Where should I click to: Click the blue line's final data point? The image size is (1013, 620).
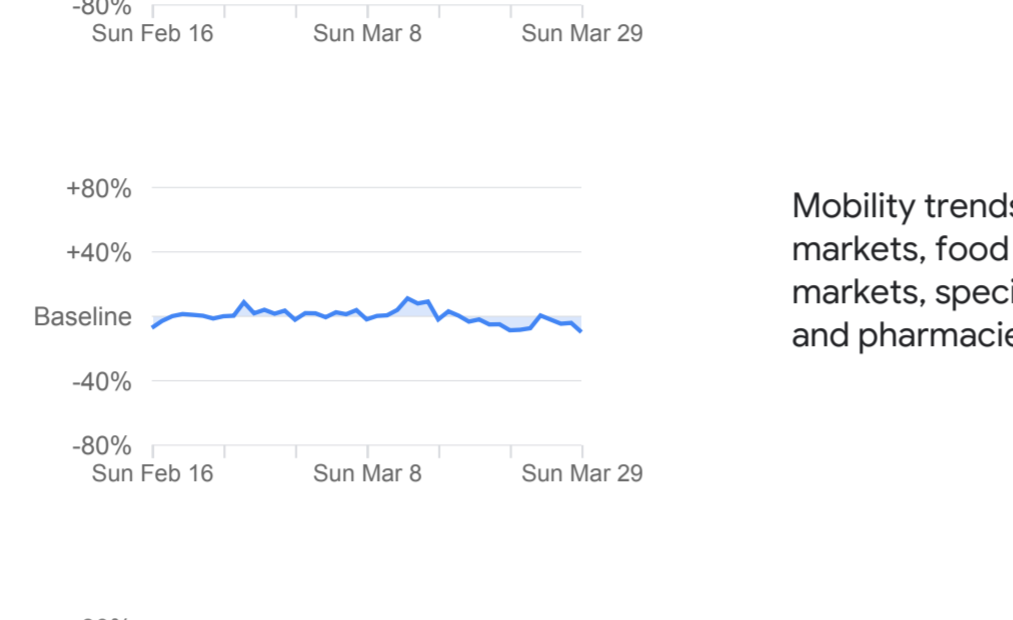581,331
